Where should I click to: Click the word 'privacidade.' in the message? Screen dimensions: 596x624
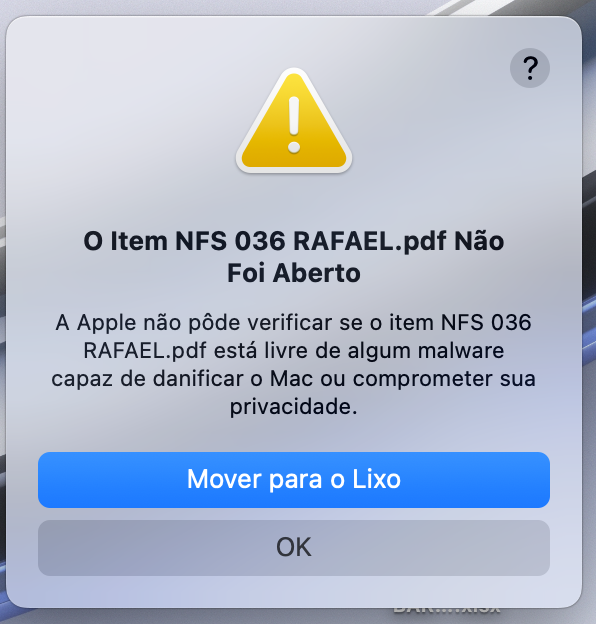tap(294, 407)
